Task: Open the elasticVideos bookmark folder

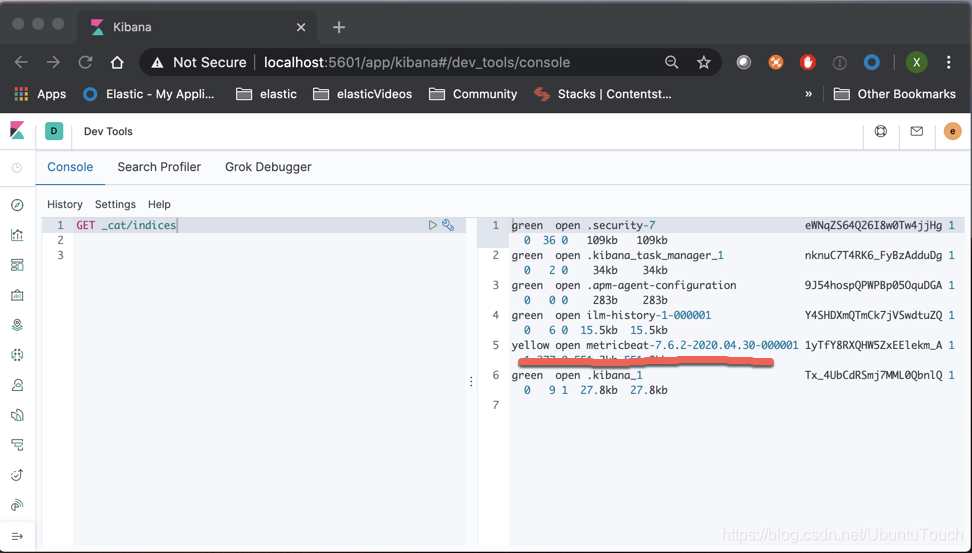Action: coord(363,94)
